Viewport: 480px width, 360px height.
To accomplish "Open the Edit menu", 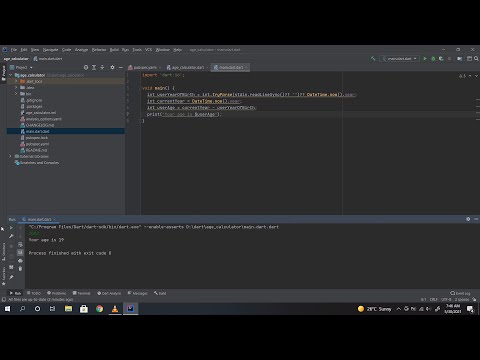I will [x=24, y=50].
